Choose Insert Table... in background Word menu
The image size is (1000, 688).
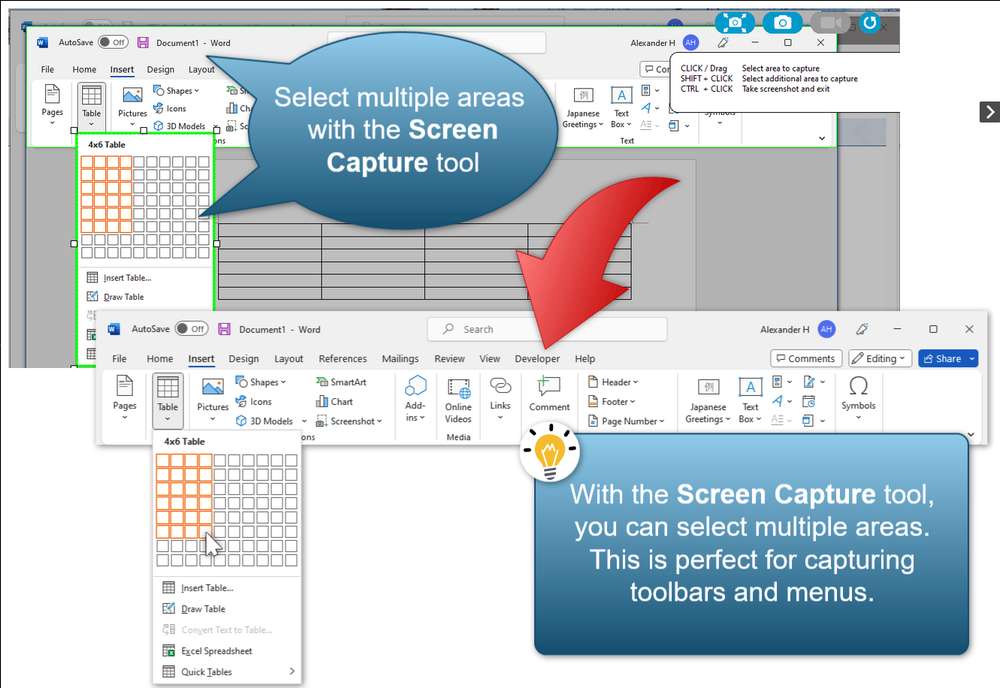pos(119,277)
